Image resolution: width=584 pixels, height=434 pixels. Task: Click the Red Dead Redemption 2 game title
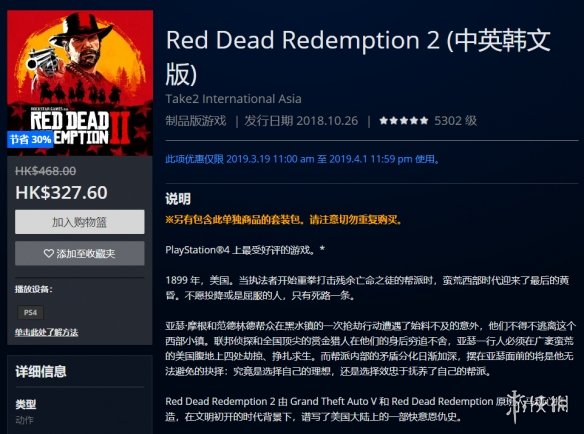[x=358, y=57]
